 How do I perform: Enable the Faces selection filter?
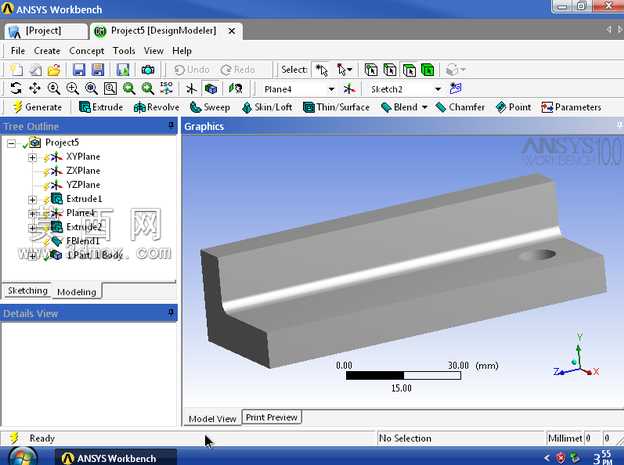409,70
